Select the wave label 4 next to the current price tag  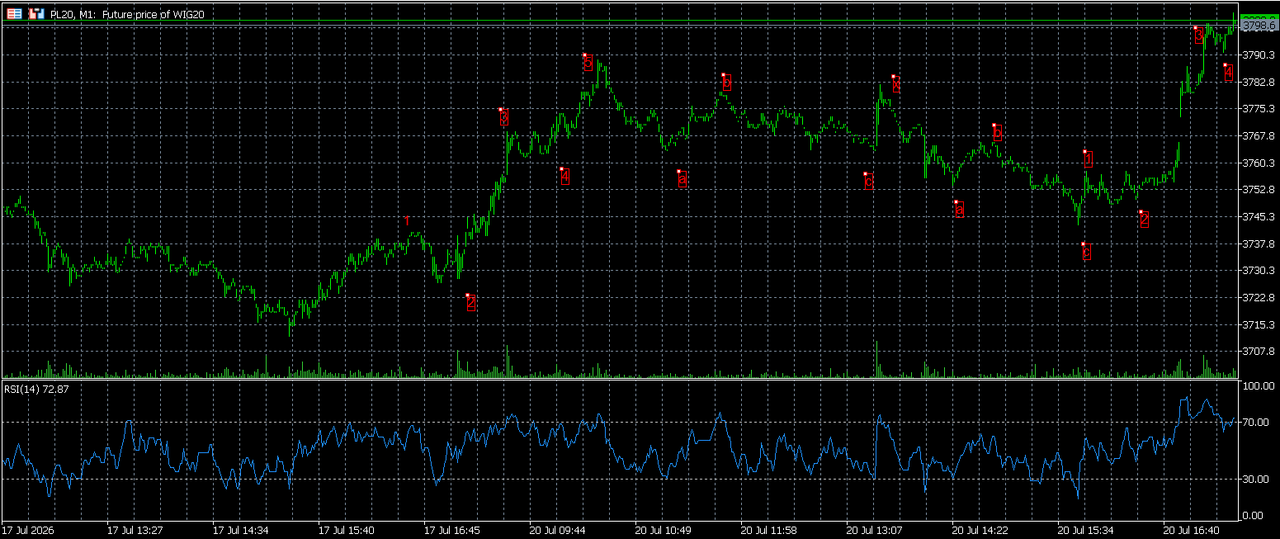(x=1228, y=73)
